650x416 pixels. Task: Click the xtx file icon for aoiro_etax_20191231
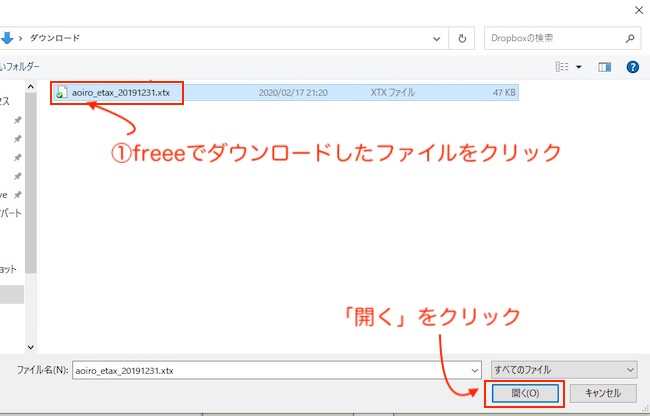(x=61, y=92)
